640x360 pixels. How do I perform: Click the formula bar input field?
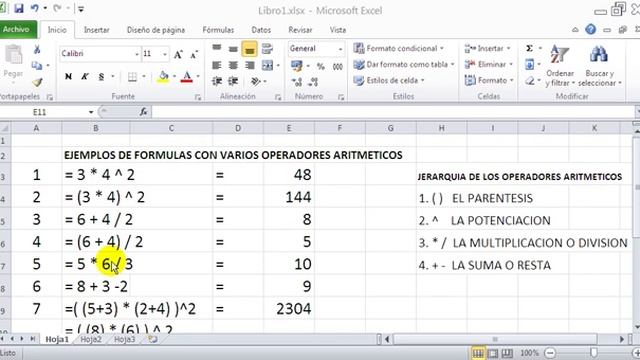[393, 111]
